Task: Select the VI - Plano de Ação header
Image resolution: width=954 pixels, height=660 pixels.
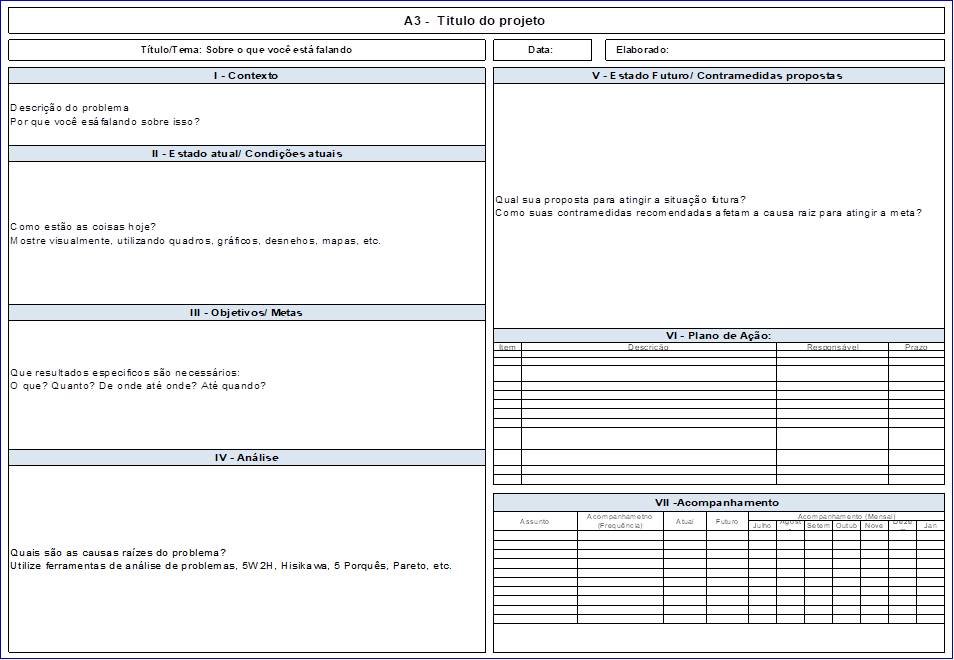Action: click(x=717, y=336)
